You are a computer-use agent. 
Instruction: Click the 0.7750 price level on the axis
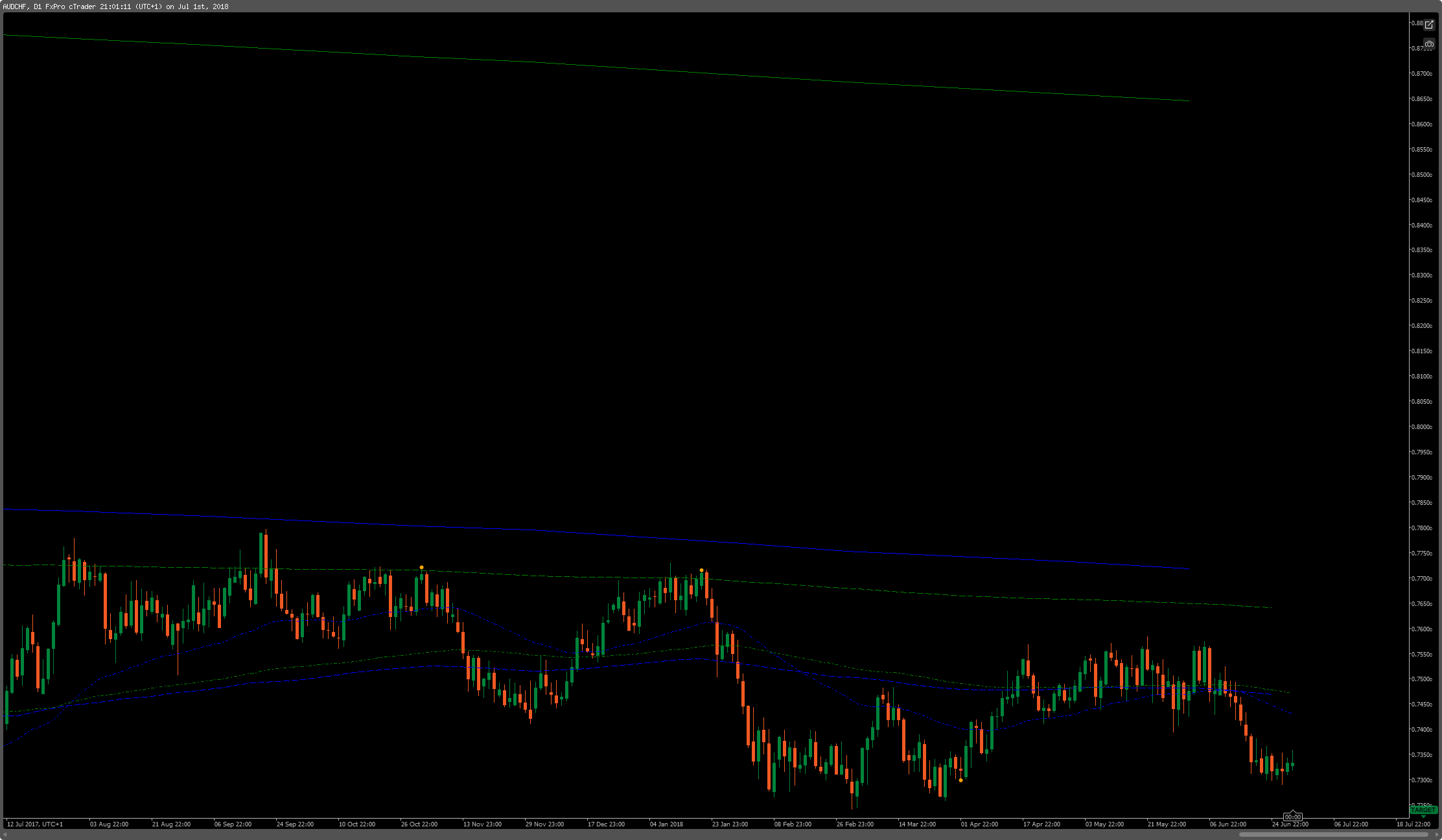(x=1421, y=554)
